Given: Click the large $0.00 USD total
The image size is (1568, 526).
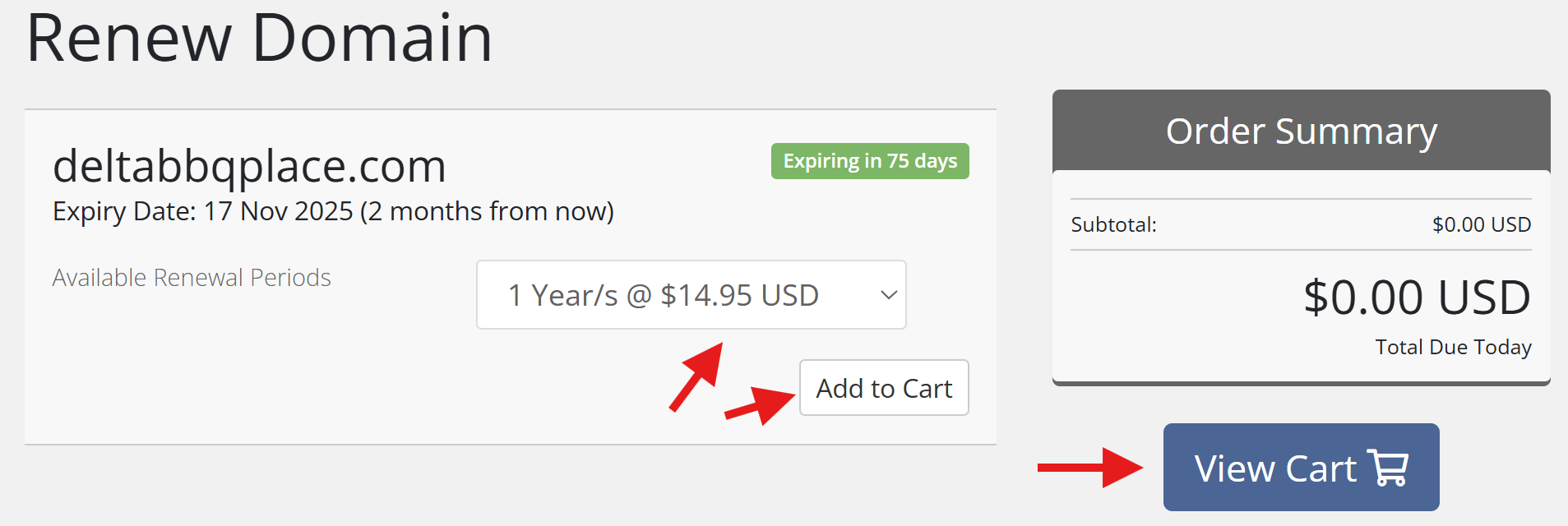Looking at the screenshot, I should [x=1417, y=298].
